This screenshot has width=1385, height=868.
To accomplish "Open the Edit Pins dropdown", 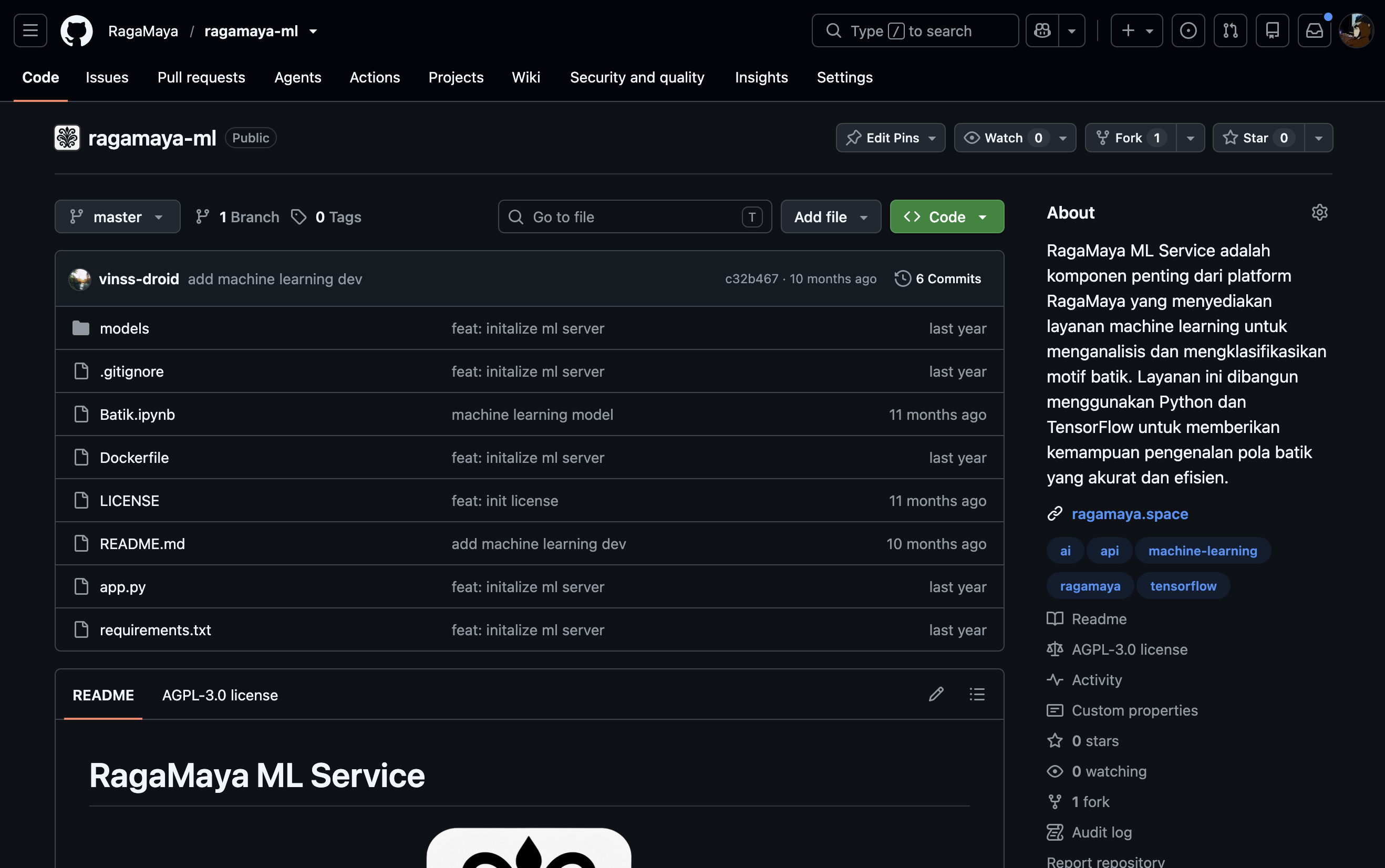I will (890, 138).
